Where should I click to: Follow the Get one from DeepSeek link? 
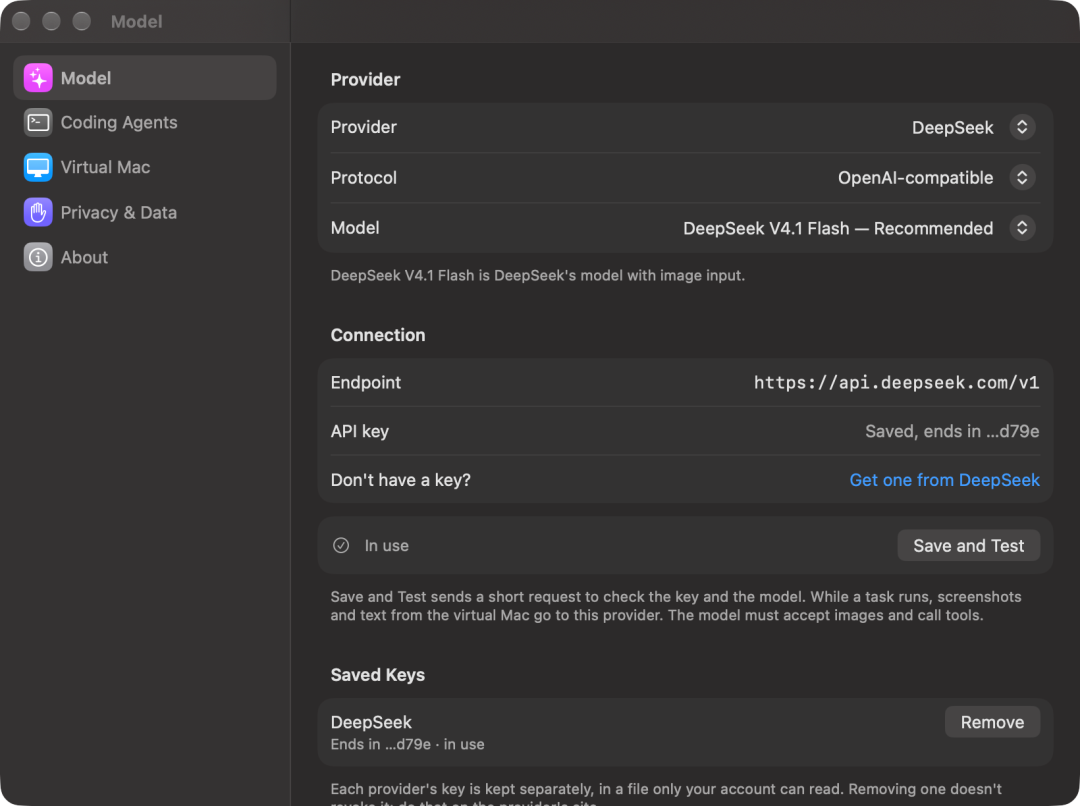(x=944, y=480)
